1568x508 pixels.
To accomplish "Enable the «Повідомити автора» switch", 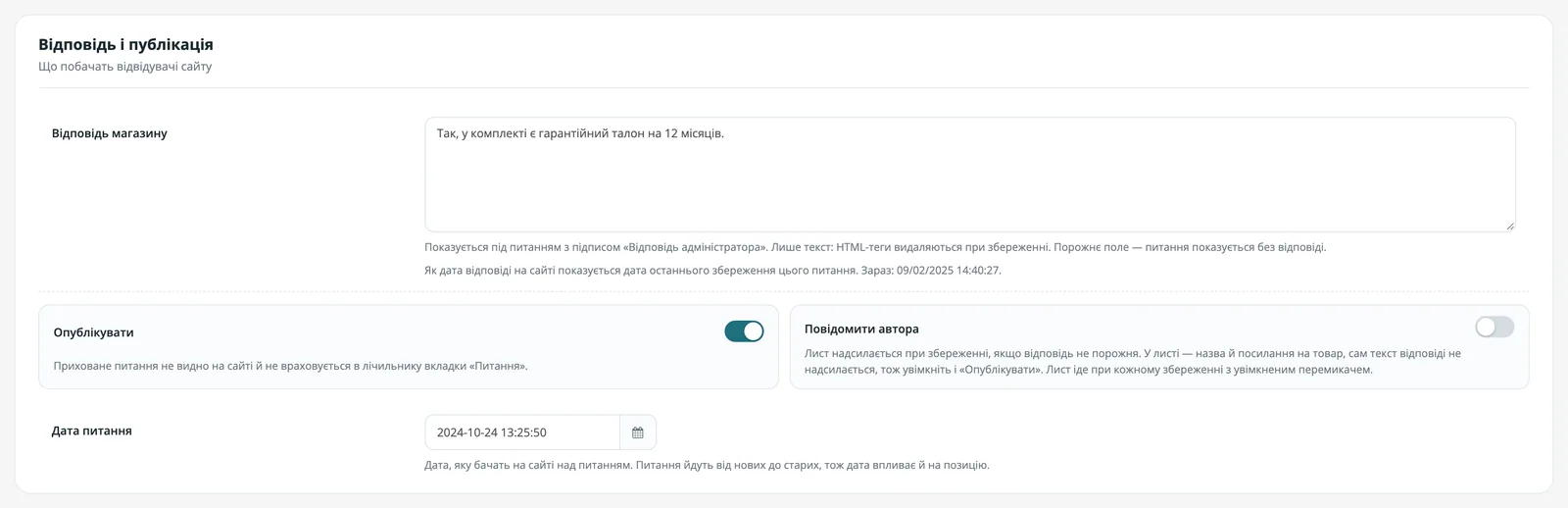I will (x=1494, y=327).
